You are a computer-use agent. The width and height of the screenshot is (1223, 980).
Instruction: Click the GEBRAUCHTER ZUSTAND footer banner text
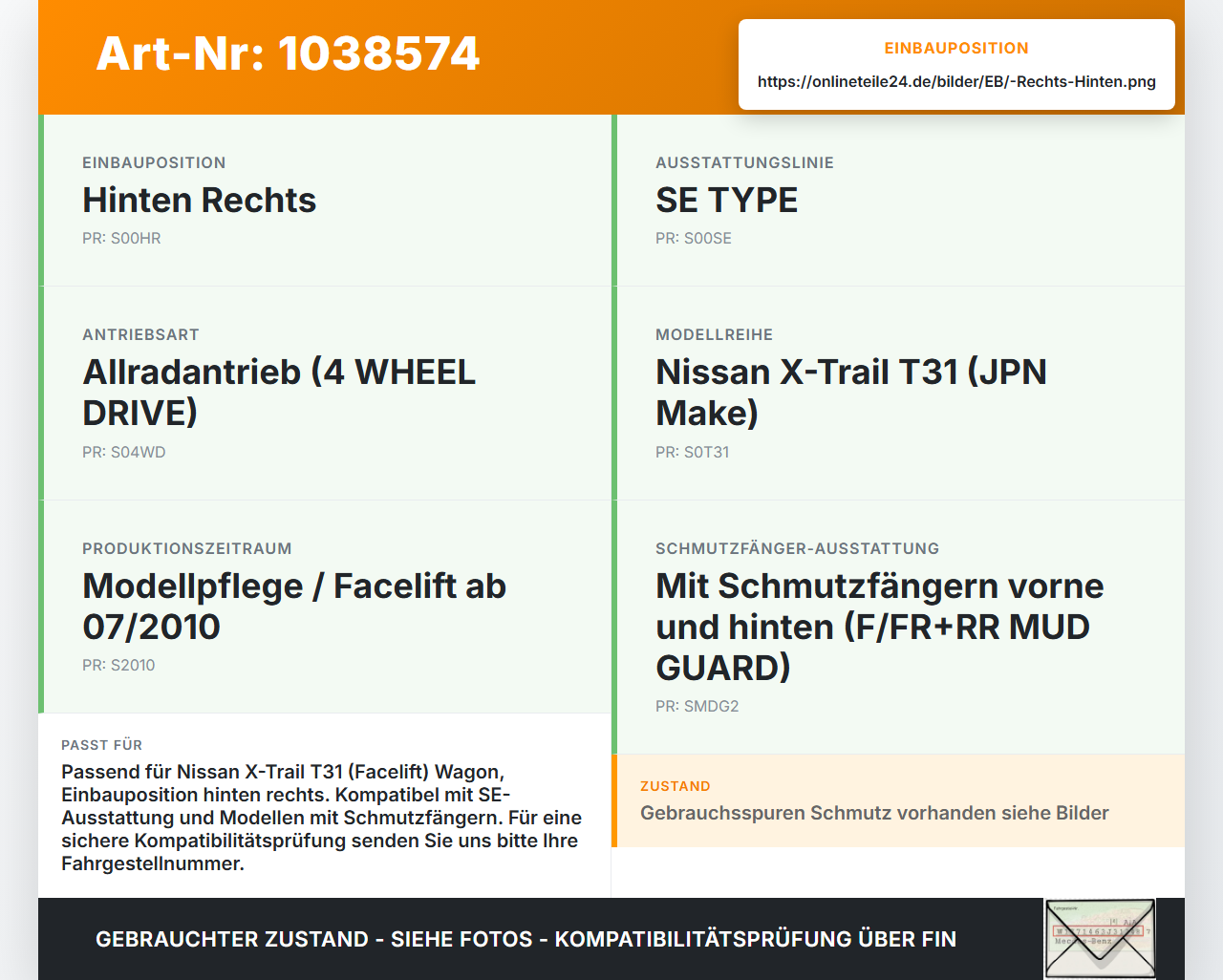point(526,939)
